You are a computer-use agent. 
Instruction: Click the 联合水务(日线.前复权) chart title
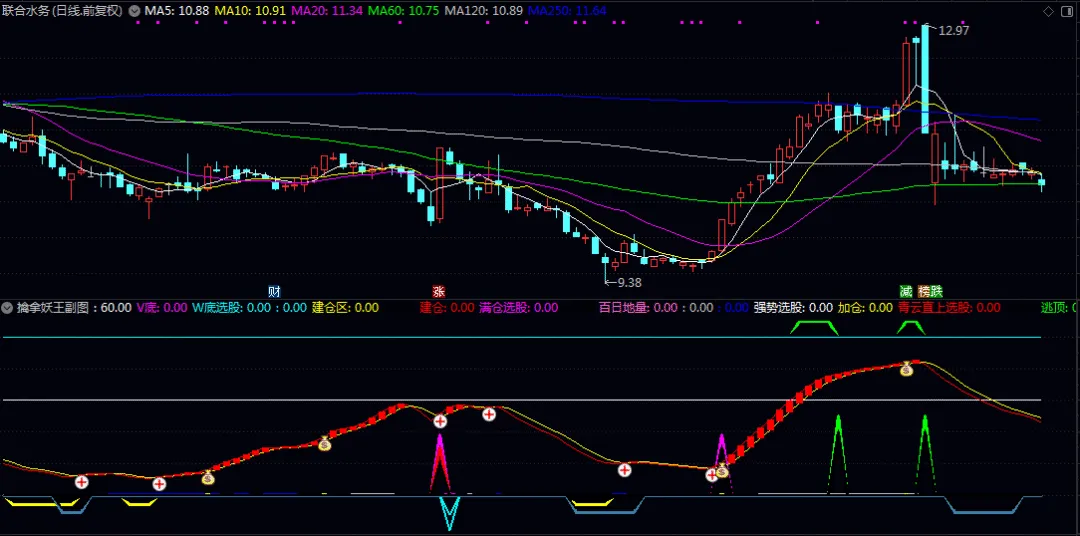click(63, 11)
